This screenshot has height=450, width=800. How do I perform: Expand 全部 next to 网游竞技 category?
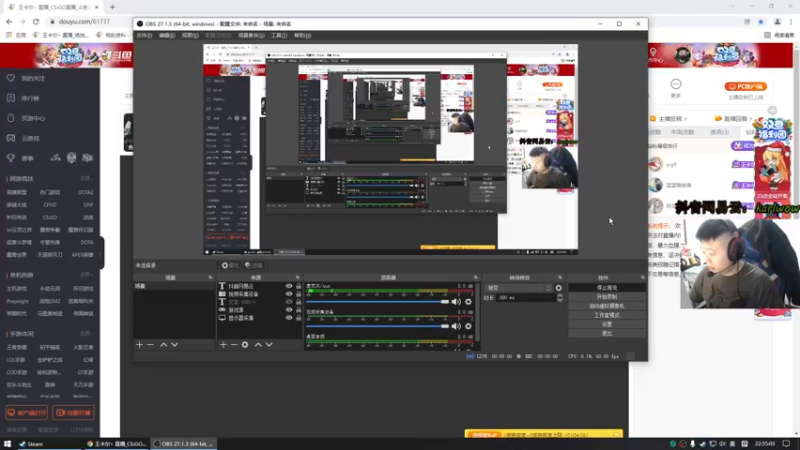click(86, 179)
